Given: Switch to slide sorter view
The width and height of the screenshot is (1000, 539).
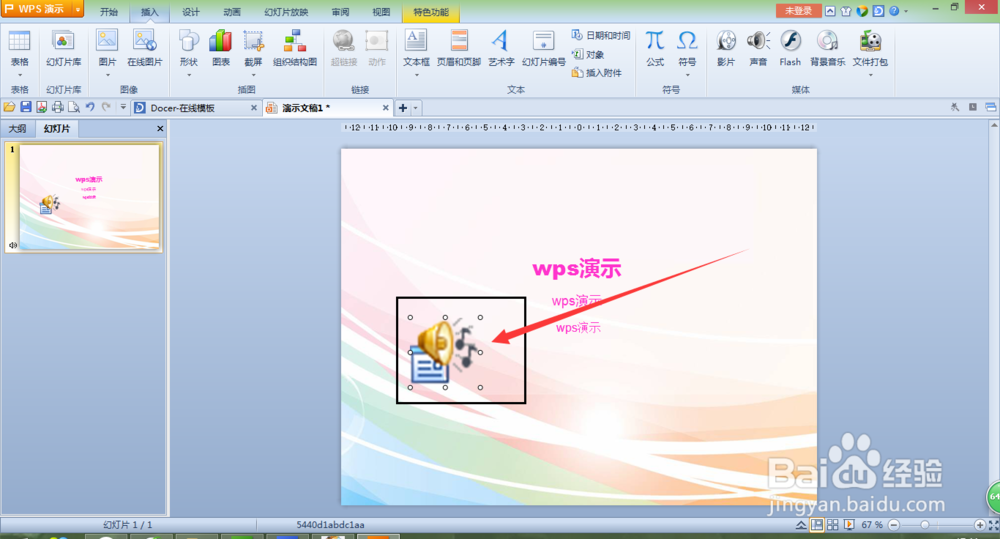Looking at the screenshot, I should point(832,524).
